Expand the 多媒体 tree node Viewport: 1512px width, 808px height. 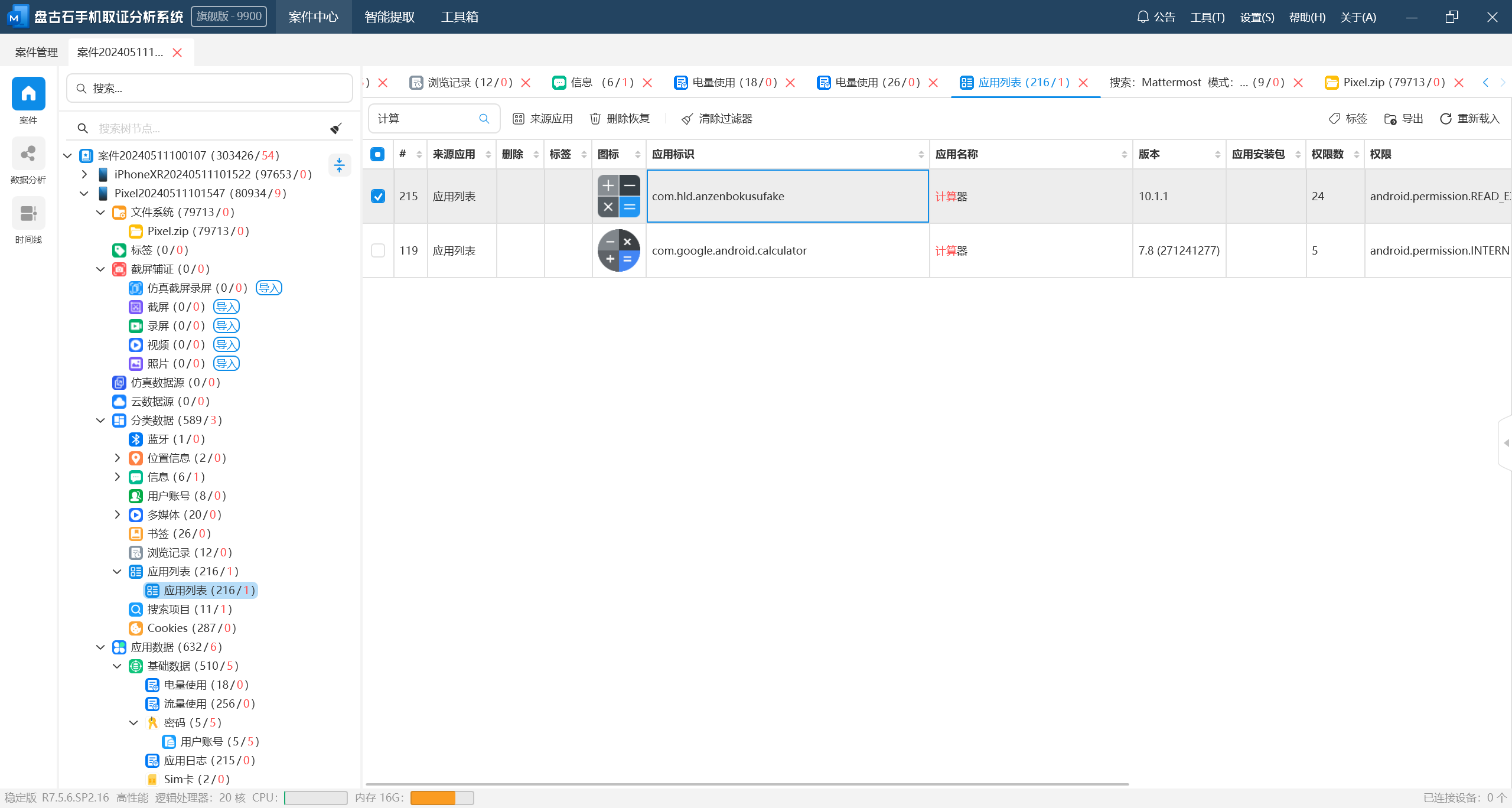tap(117, 515)
